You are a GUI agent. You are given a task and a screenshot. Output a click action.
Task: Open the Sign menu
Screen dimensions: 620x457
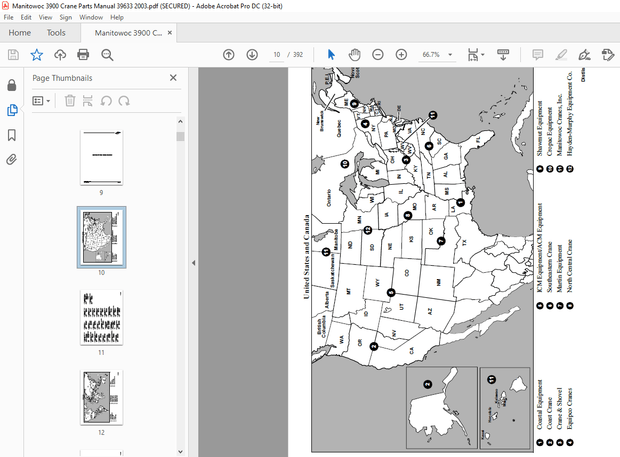click(x=66, y=17)
